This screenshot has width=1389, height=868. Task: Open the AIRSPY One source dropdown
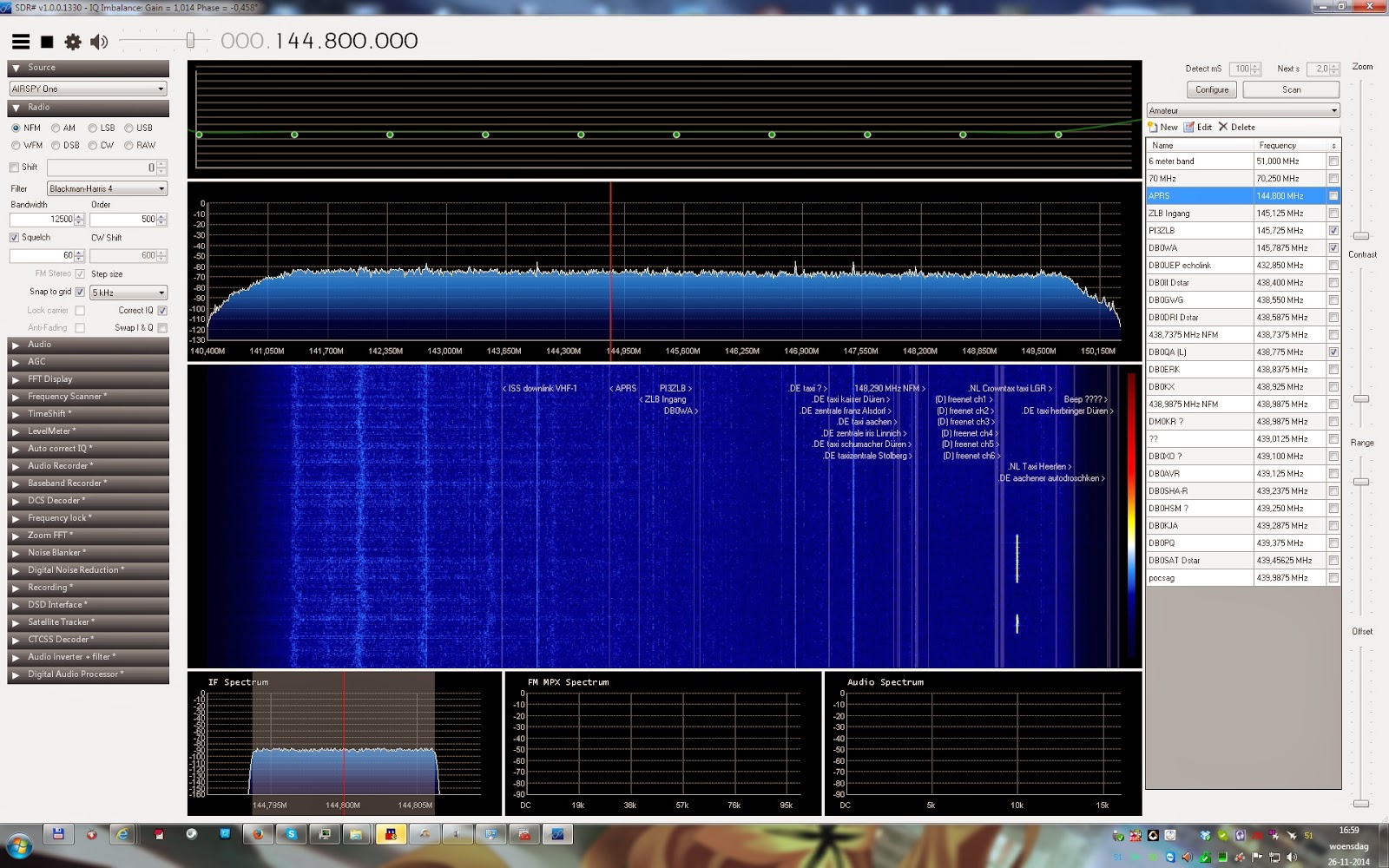coord(88,89)
